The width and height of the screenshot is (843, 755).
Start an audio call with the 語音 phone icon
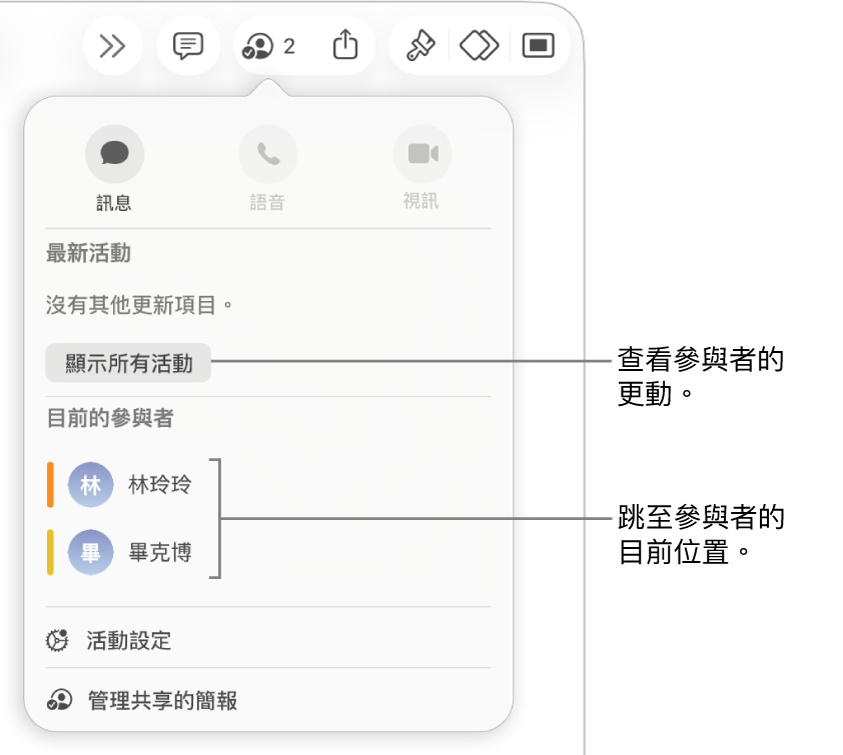(268, 153)
